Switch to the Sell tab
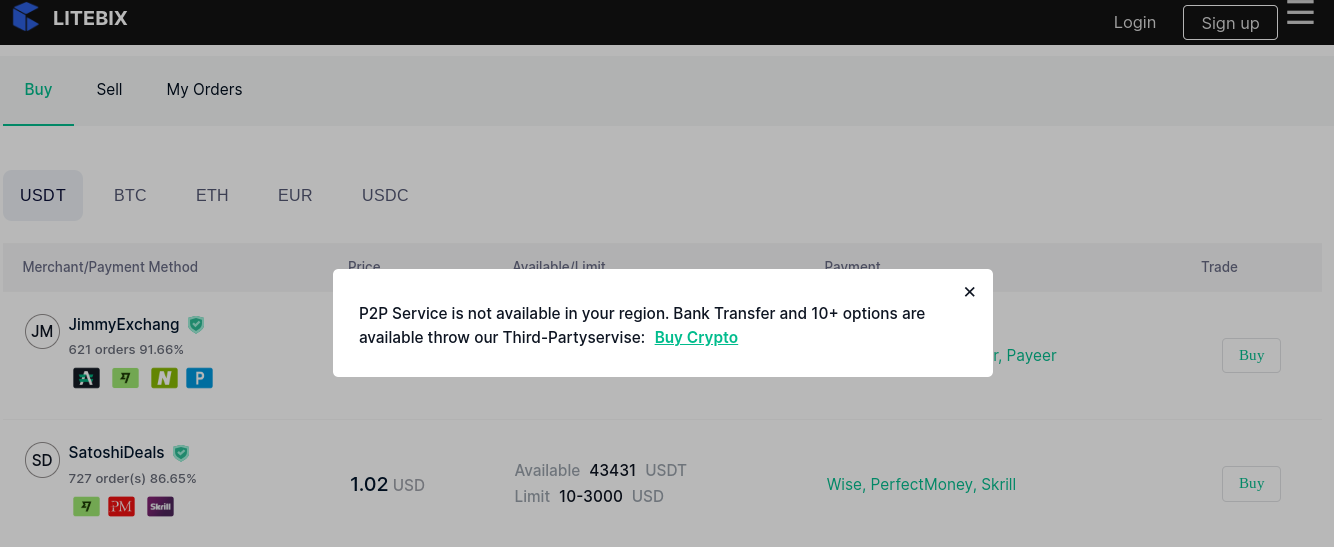Screen dimensions: 1334x547 (109, 89)
